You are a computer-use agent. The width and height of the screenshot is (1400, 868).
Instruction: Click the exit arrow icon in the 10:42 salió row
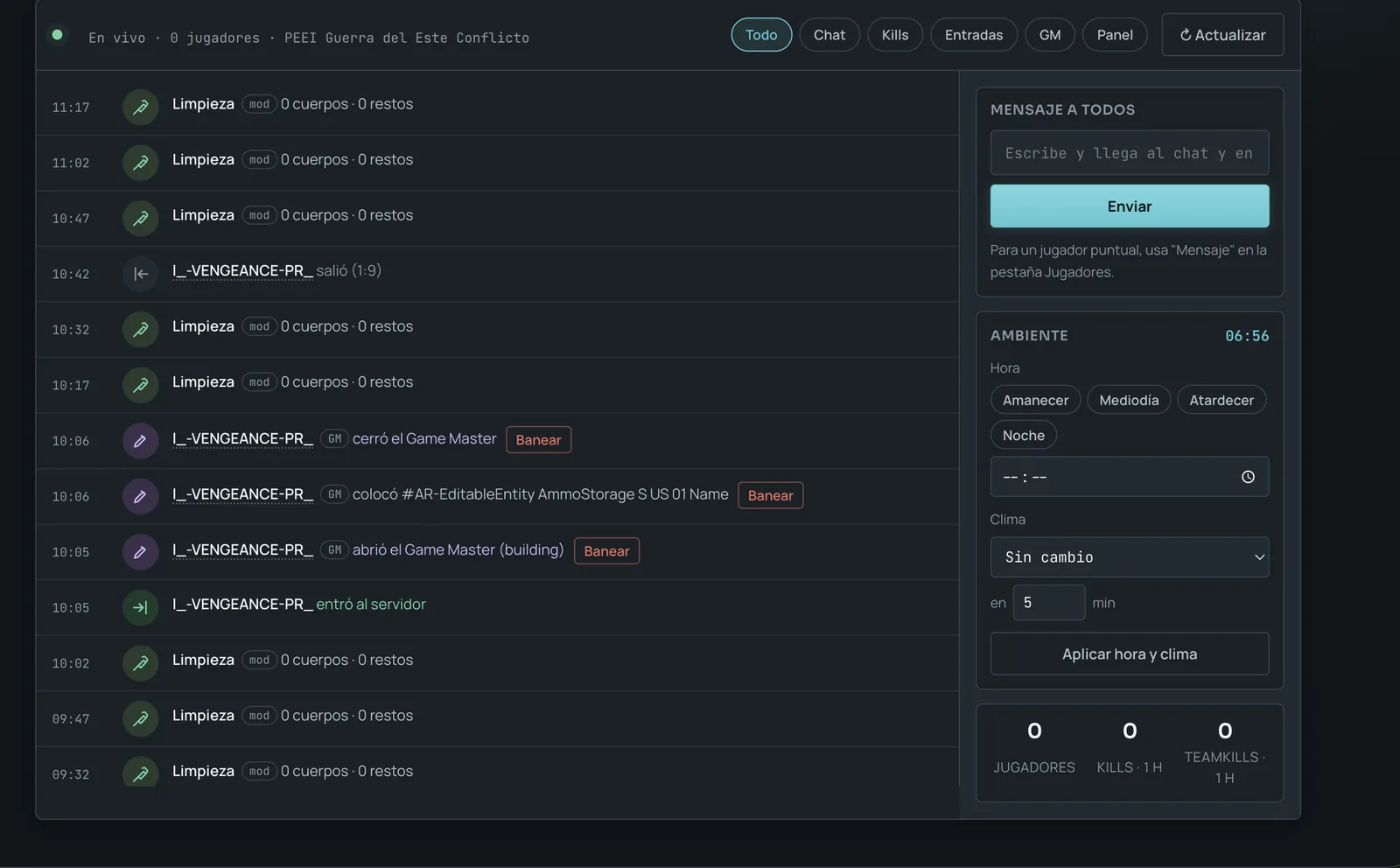tap(140, 274)
